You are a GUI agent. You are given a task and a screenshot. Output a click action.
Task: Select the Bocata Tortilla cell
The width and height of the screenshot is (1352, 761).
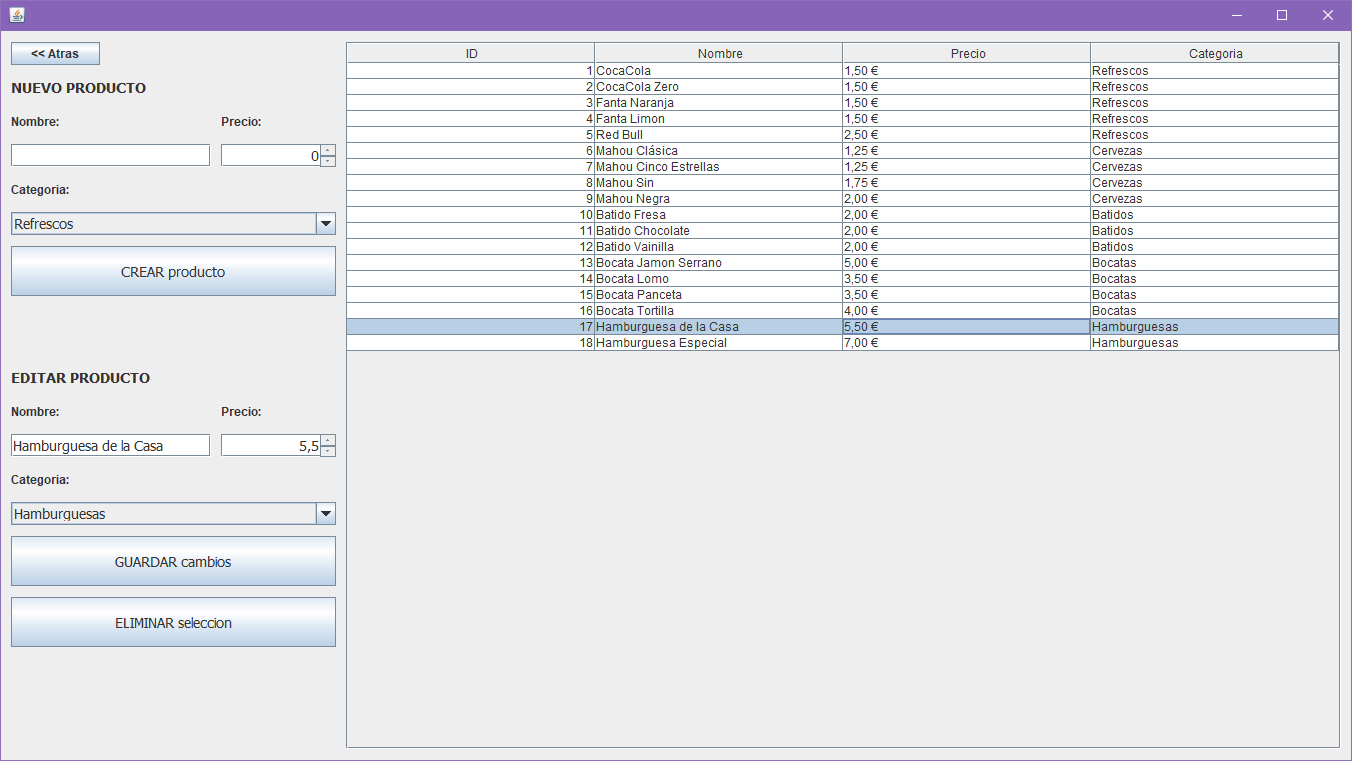coord(719,311)
